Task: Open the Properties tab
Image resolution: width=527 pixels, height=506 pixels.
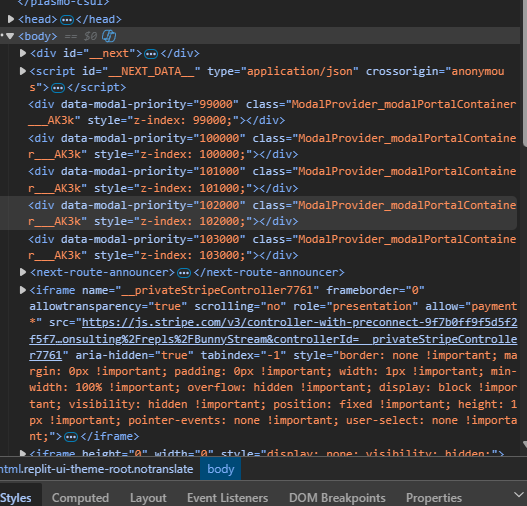Action: 434,498
